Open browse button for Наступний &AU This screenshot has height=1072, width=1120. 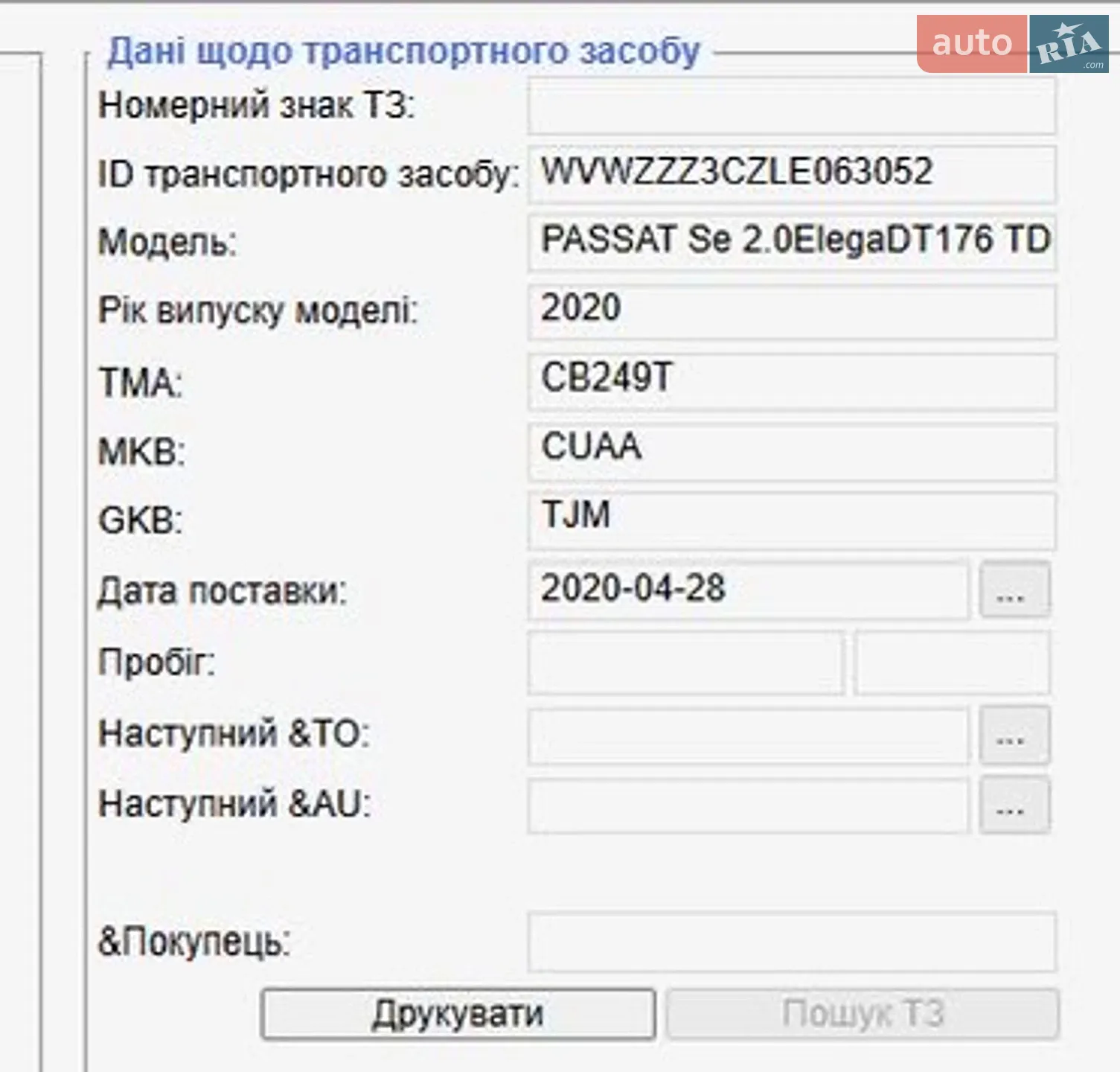tap(1014, 805)
